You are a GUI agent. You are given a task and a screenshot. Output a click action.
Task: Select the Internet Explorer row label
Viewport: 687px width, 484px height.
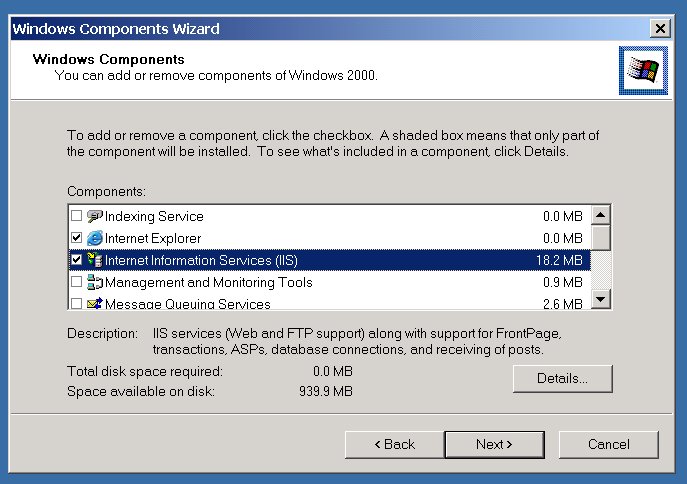153,238
